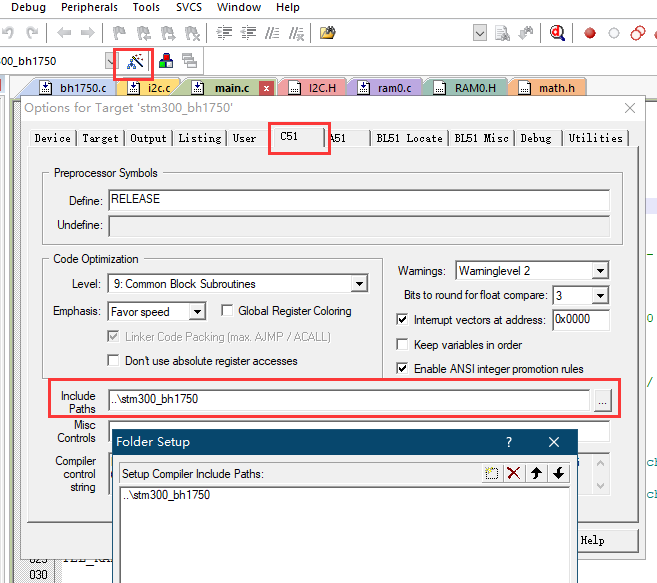Delete include path with red X icon
The image size is (657, 583).
pyautogui.click(x=513, y=474)
